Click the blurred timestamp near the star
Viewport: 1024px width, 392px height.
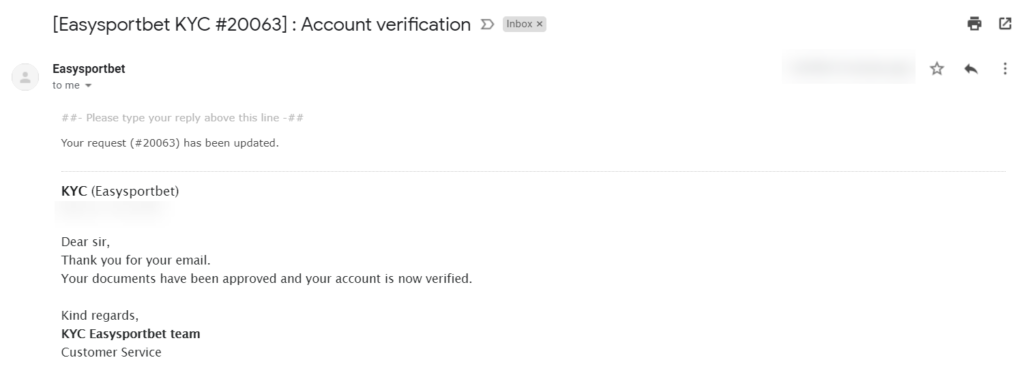pyautogui.click(x=848, y=67)
